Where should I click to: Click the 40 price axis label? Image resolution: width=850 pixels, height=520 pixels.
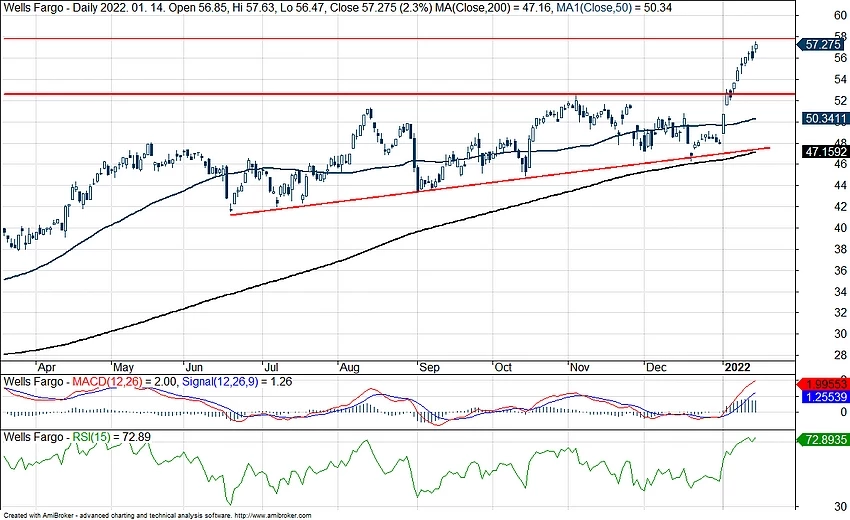coord(840,228)
